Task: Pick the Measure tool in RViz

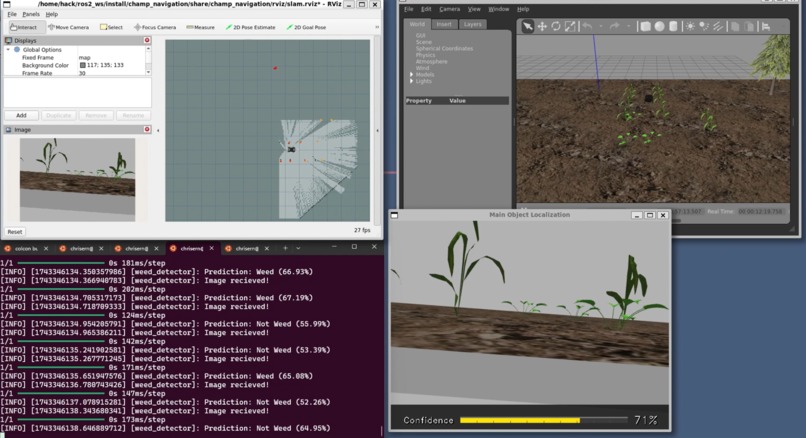Action: [200, 27]
